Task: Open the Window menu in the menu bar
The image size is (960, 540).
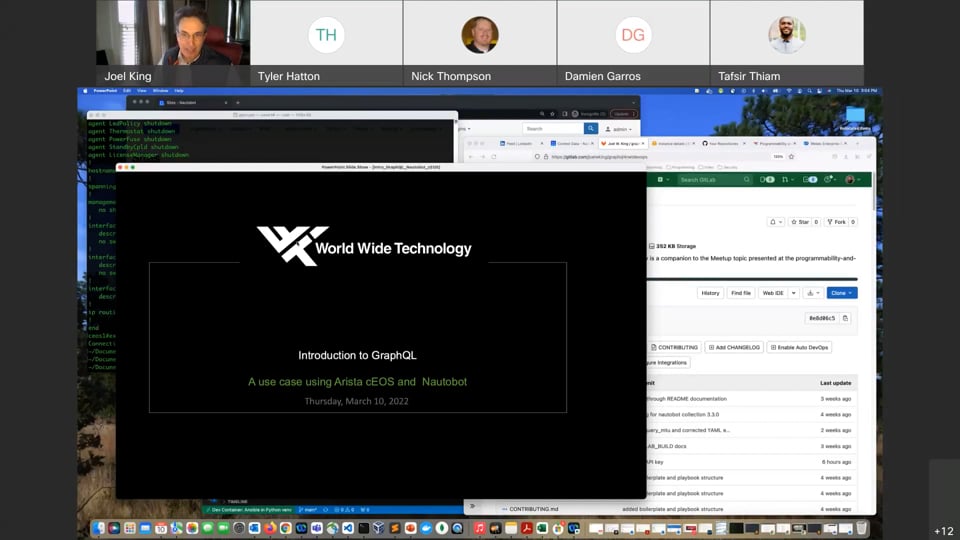Action: click(x=160, y=91)
